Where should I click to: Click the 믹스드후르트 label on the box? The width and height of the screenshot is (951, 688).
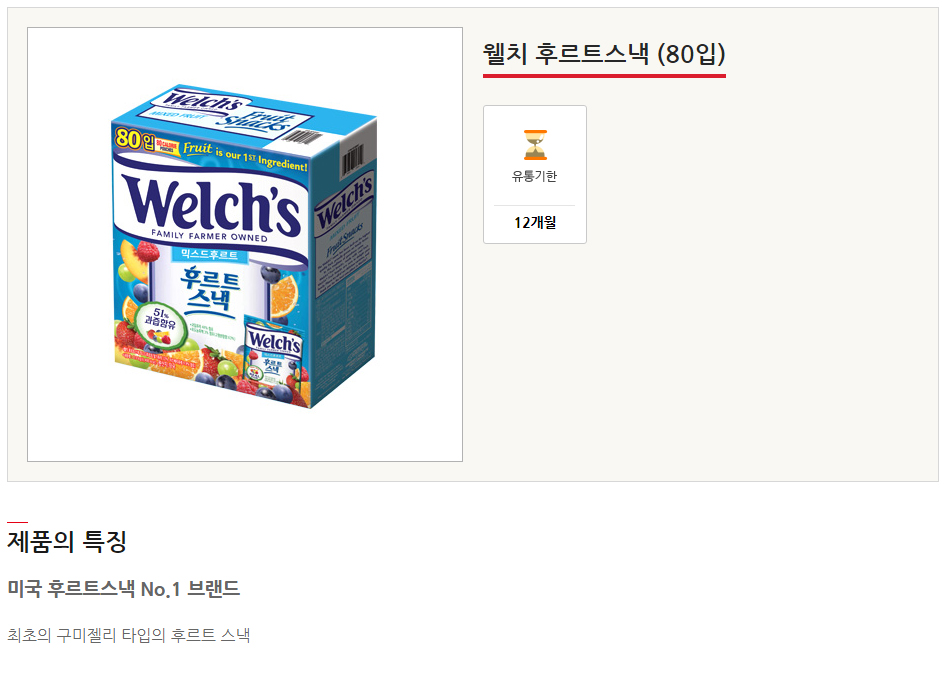206,255
